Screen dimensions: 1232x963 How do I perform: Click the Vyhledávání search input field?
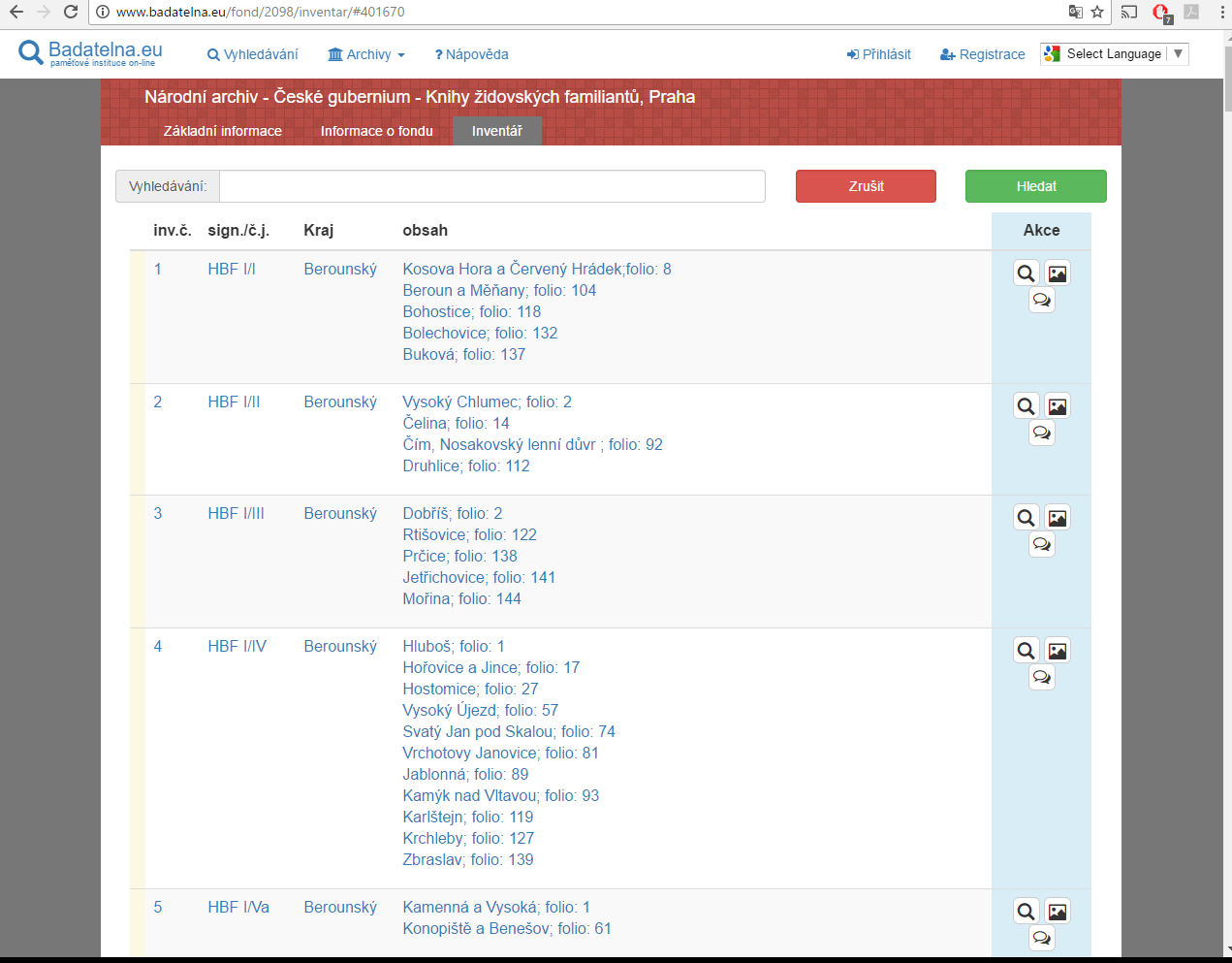point(492,186)
